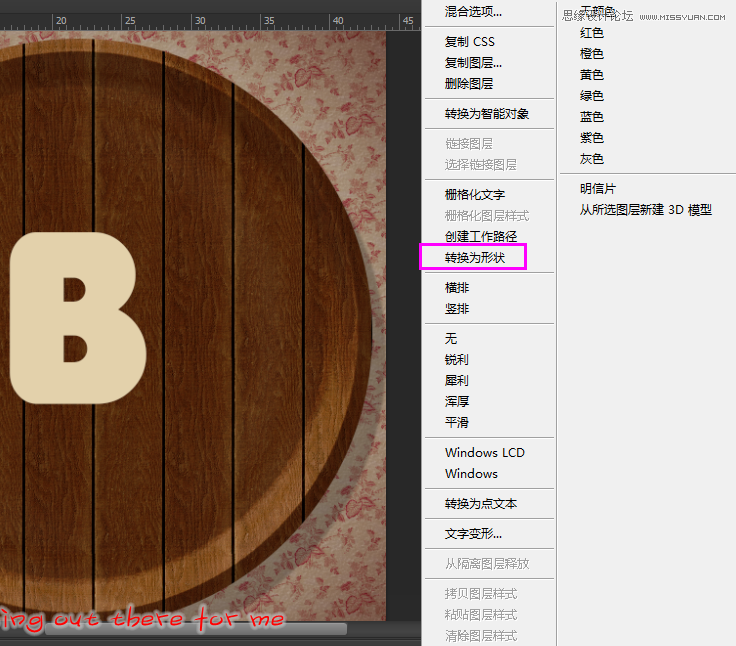Choose anti-alias option 无
This screenshot has width=736, height=646.
click(x=451, y=338)
